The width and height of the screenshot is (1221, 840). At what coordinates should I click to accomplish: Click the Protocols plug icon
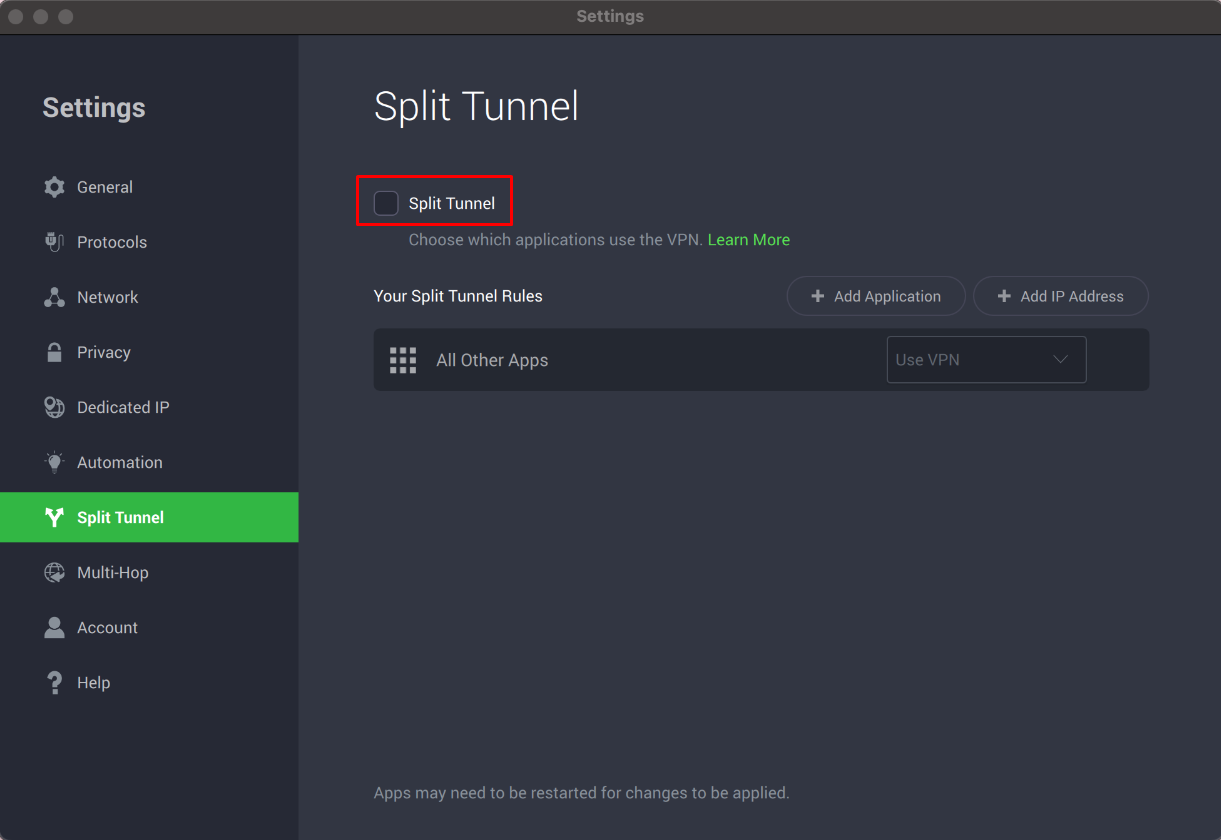click(54, 242)
